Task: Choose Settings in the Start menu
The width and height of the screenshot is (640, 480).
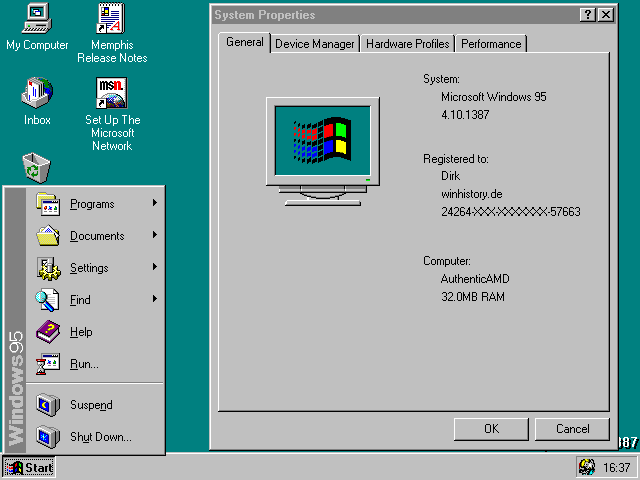Action: click(x=96, y=268)
